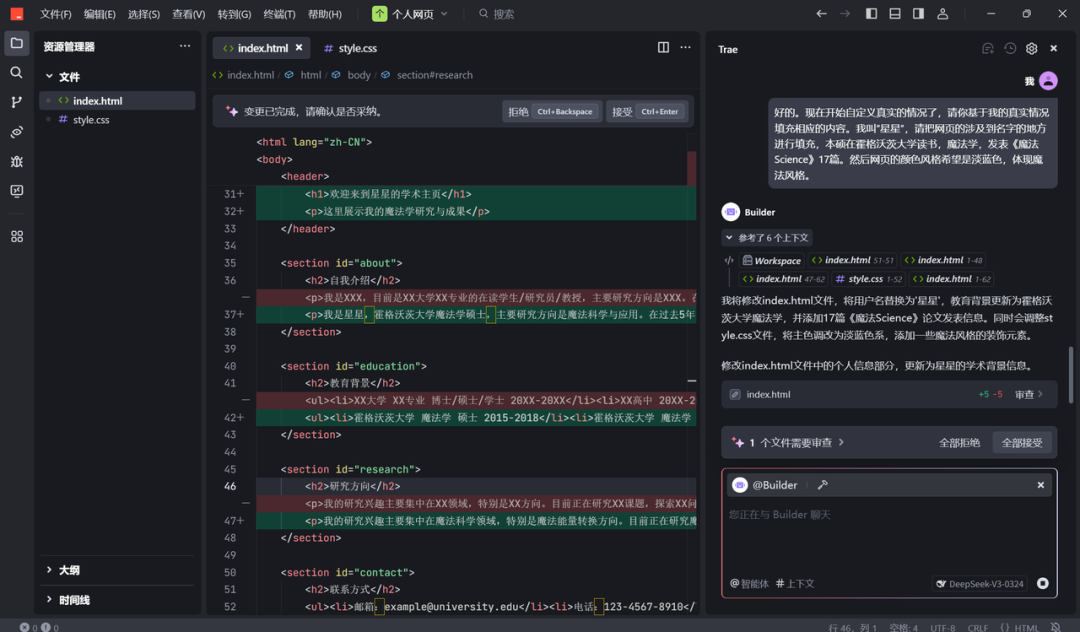Click the split editor icon
The width and height of the screenshot is (1080, 632).
[x=663, y=47]
